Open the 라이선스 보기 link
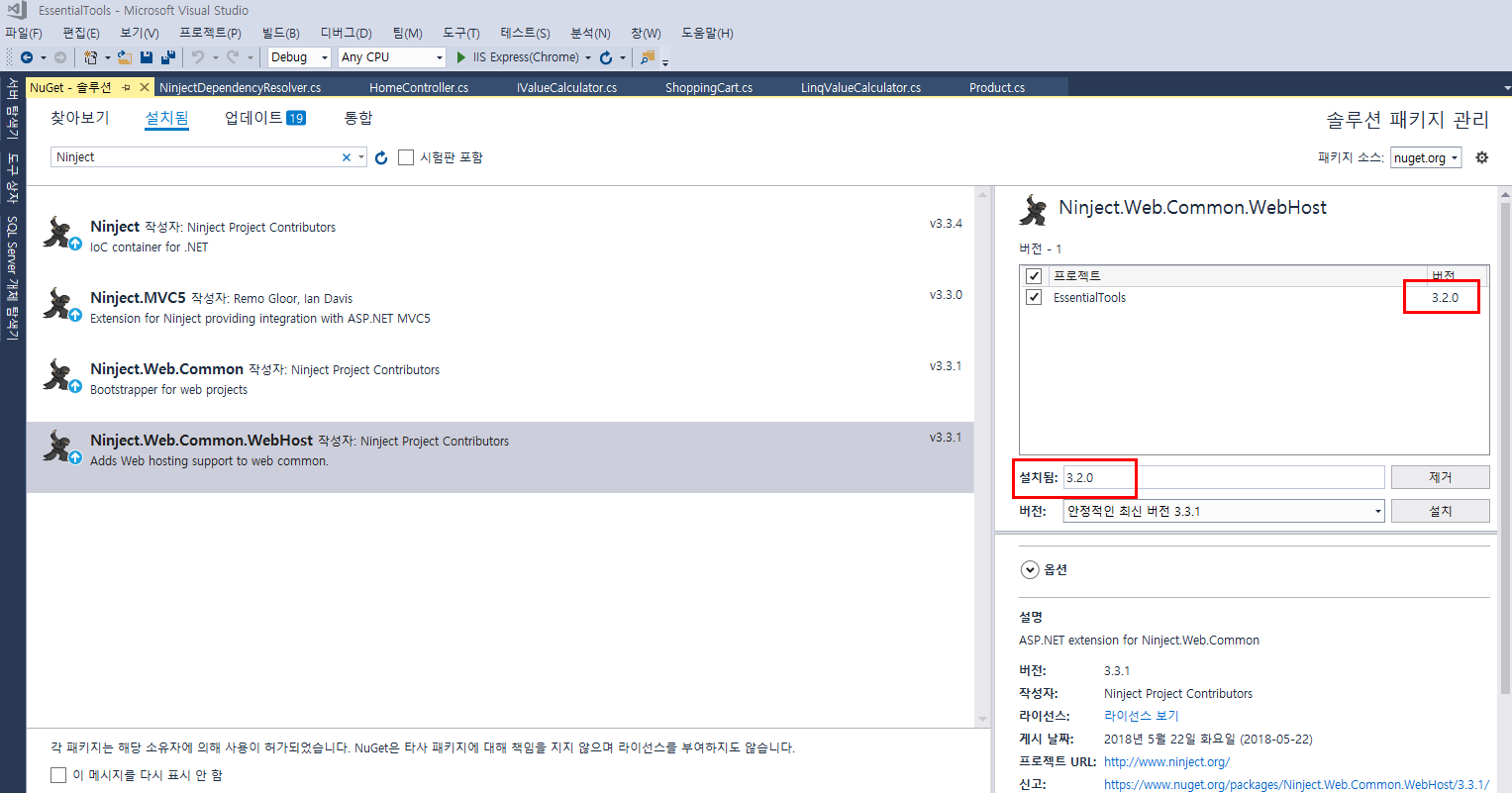The width and height of the screenshot is (1512, 793). (x=1142, y=716)
